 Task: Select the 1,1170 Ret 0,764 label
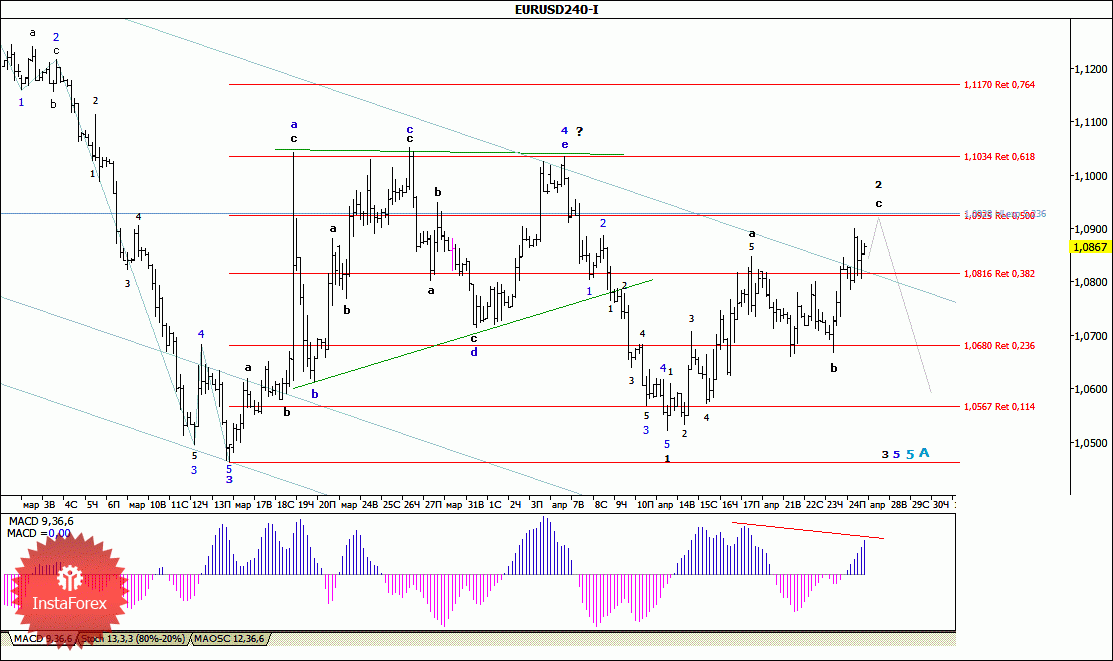pos(999,84)
